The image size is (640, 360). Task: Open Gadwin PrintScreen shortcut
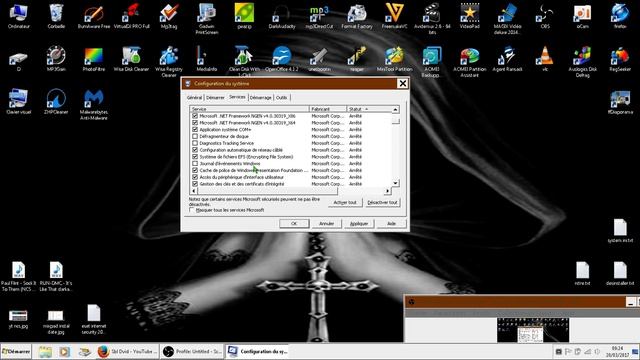click(207, 18)
